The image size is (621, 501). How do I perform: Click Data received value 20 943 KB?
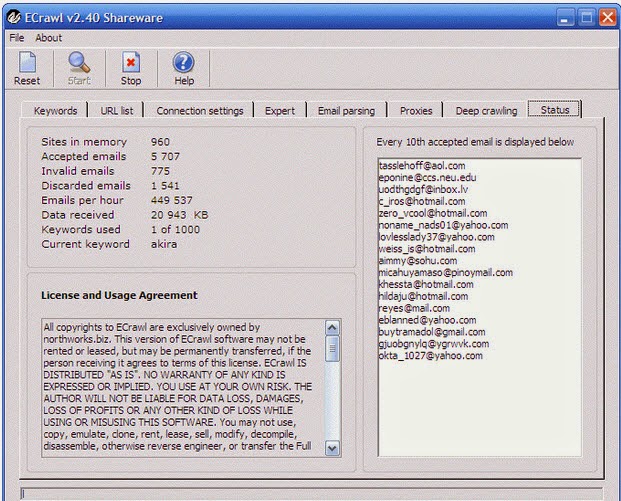coord(179,215)
